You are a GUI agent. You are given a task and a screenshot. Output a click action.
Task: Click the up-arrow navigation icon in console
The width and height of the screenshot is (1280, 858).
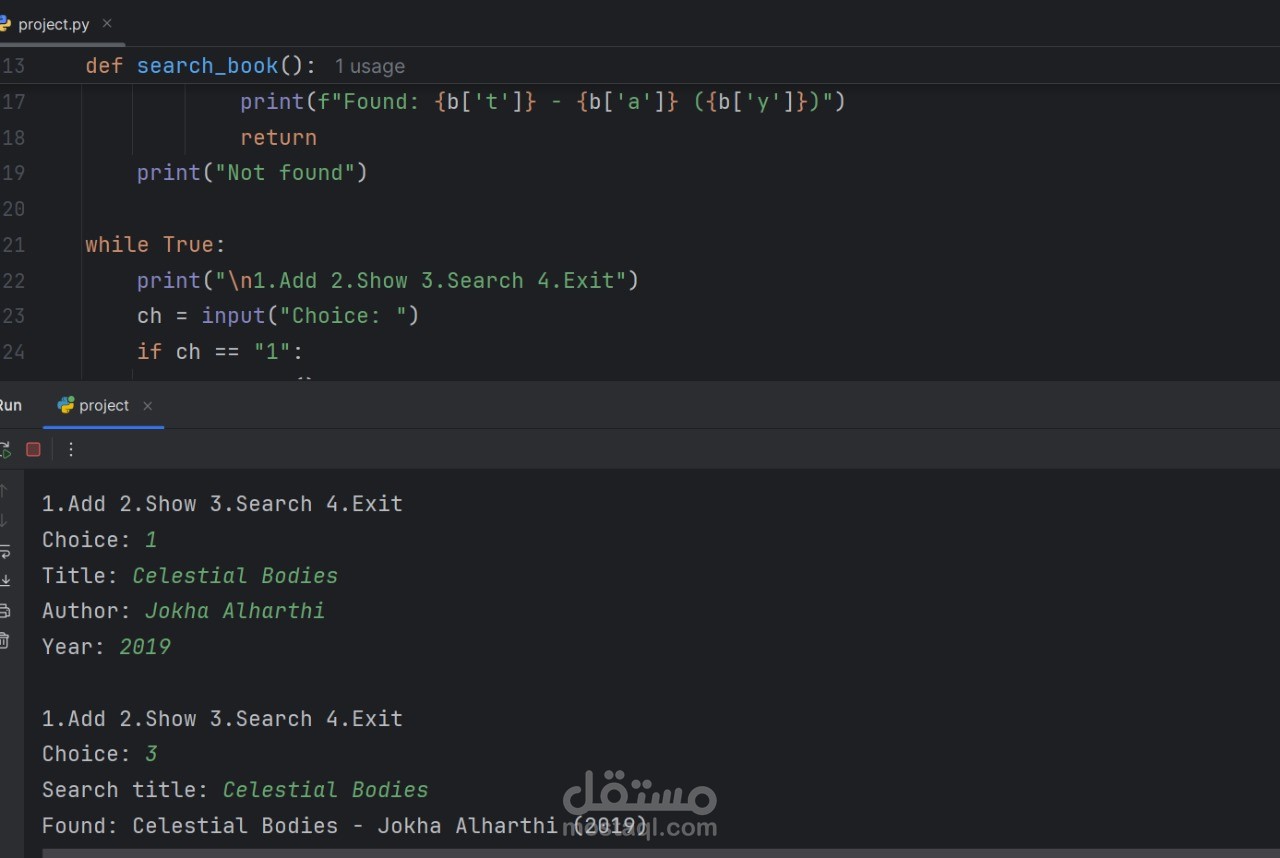(x=4, y=491)
